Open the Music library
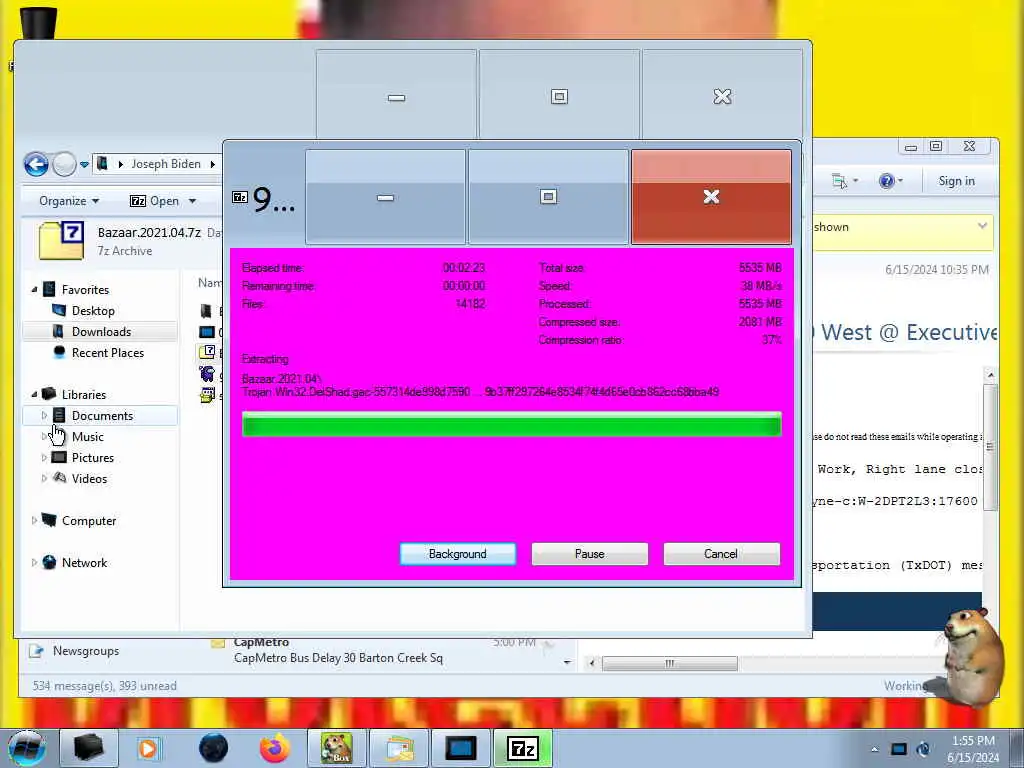 click(x=88, y=437)
